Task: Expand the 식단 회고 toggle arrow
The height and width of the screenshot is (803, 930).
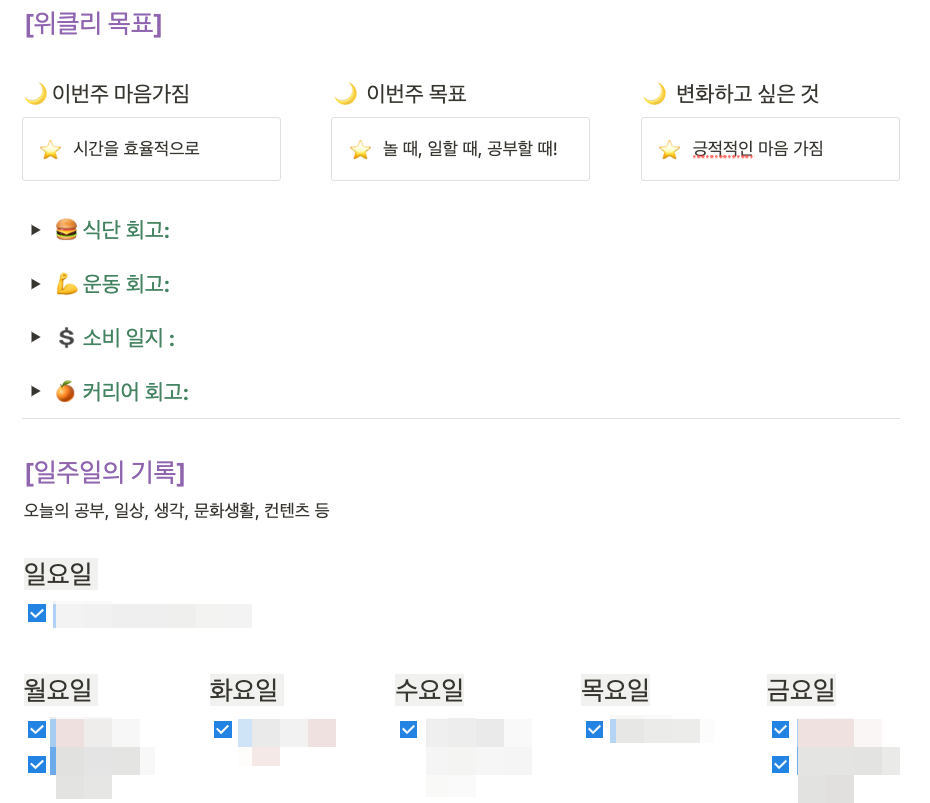Action: tap(36, 230)
